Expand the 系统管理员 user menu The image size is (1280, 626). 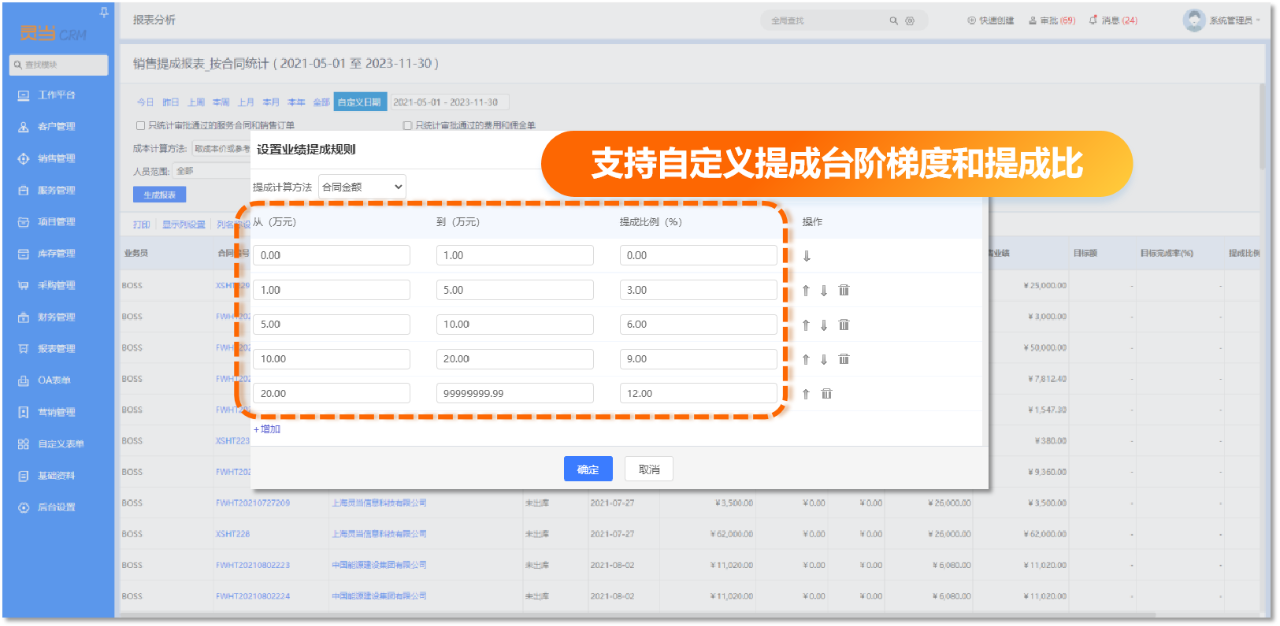pos(1222,20)
